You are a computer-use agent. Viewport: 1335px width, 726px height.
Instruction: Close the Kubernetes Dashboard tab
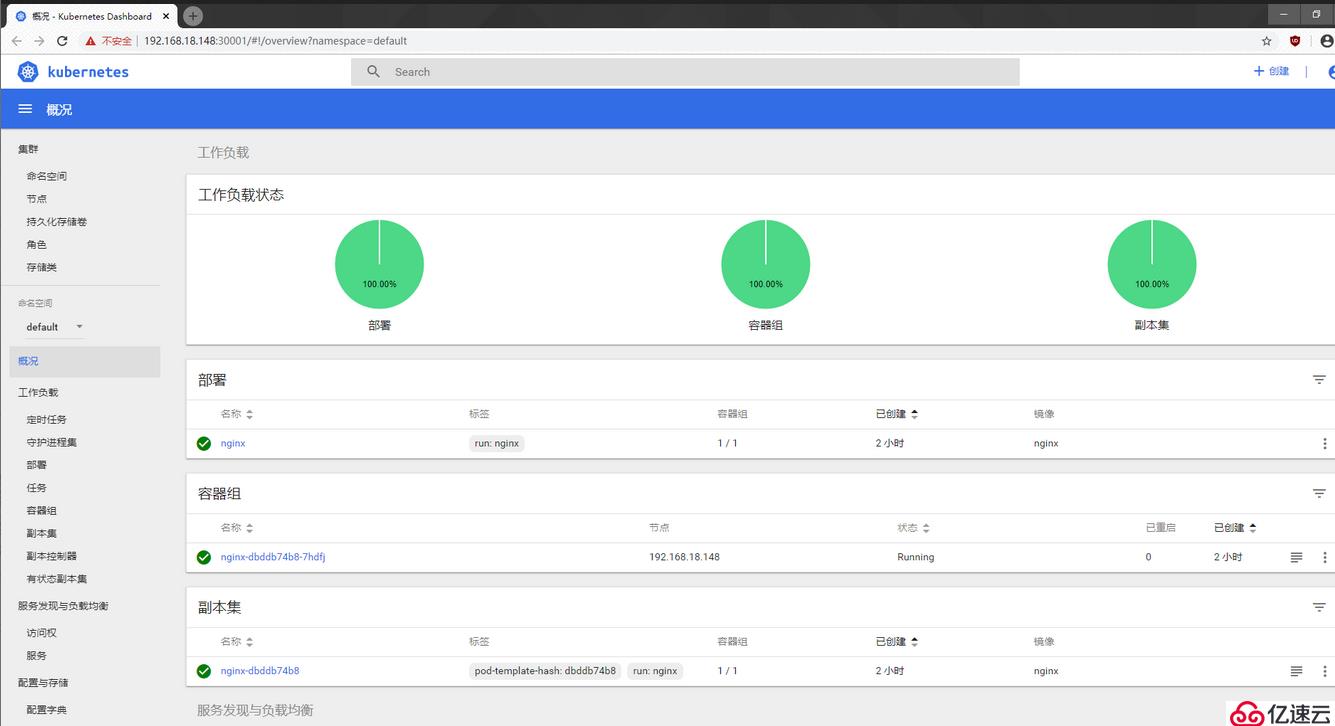[x=167, y=16]
